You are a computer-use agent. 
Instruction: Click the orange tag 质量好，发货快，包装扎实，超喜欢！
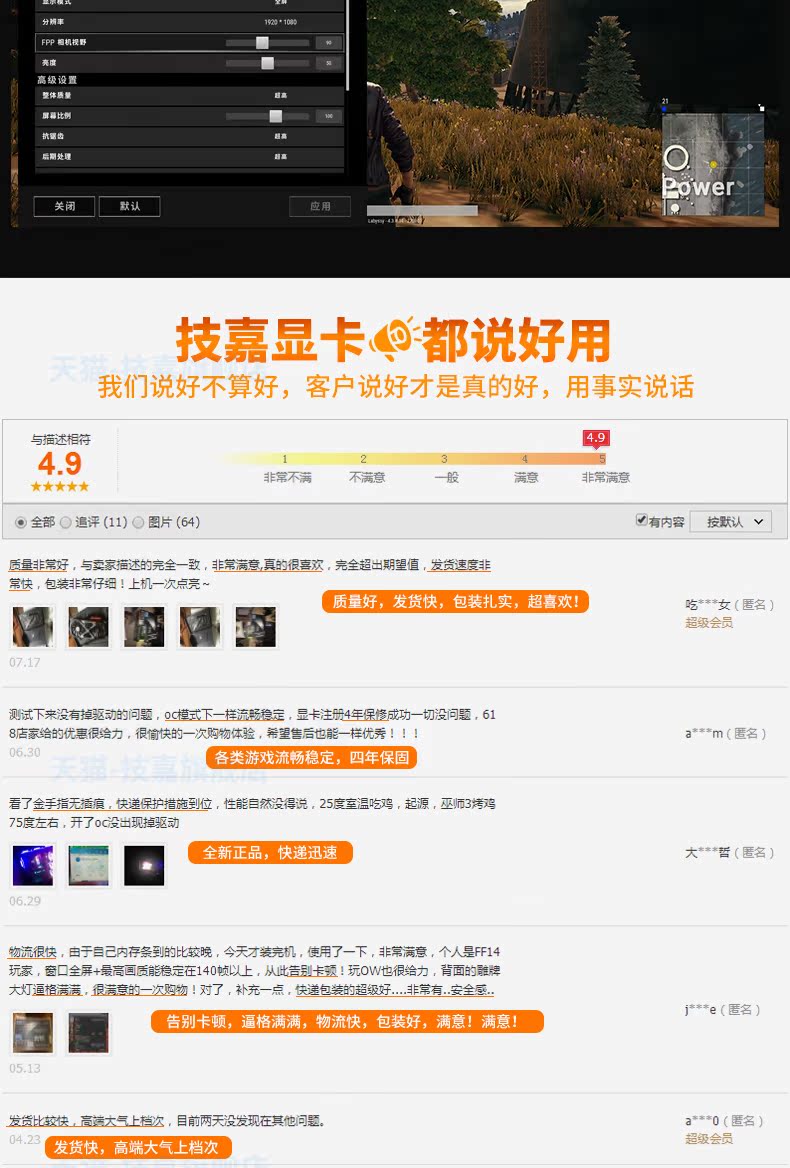coord(455,602)
